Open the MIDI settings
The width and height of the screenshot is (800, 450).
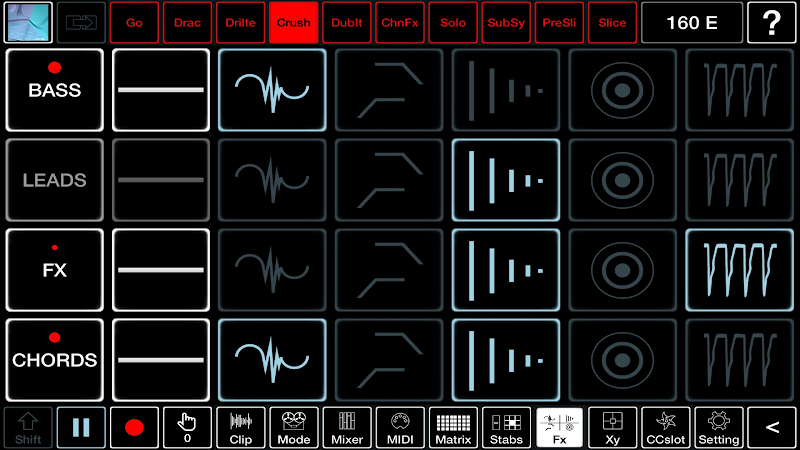pyautogui.click(x=399, y=428)
